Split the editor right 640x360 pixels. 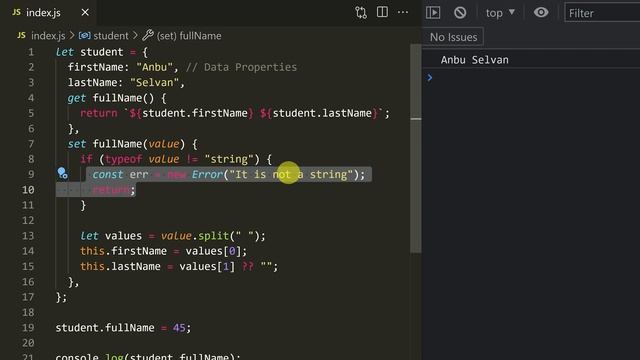click(382, 12)
